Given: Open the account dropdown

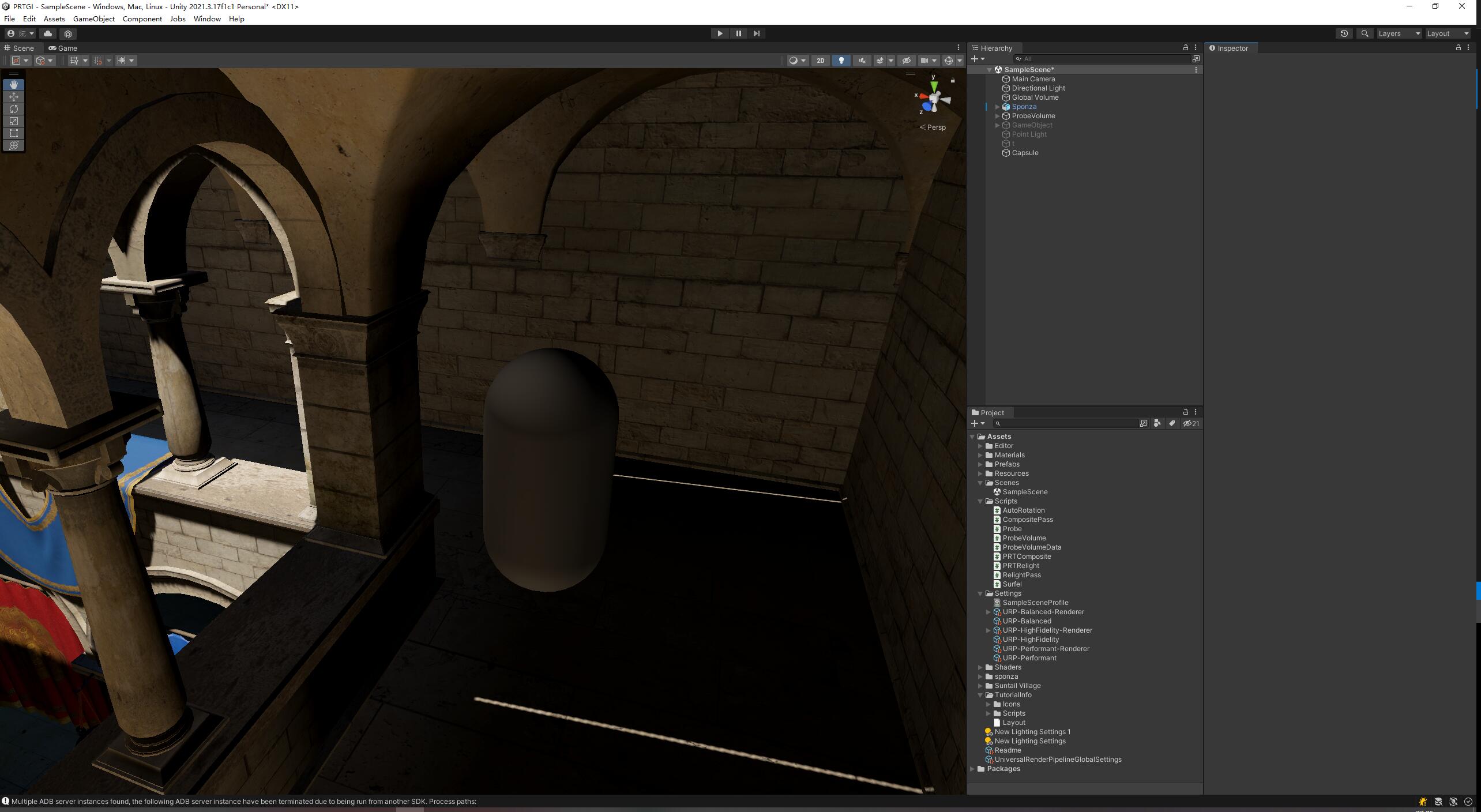Looking at the screenshot, I should click(x=20, y=33).
